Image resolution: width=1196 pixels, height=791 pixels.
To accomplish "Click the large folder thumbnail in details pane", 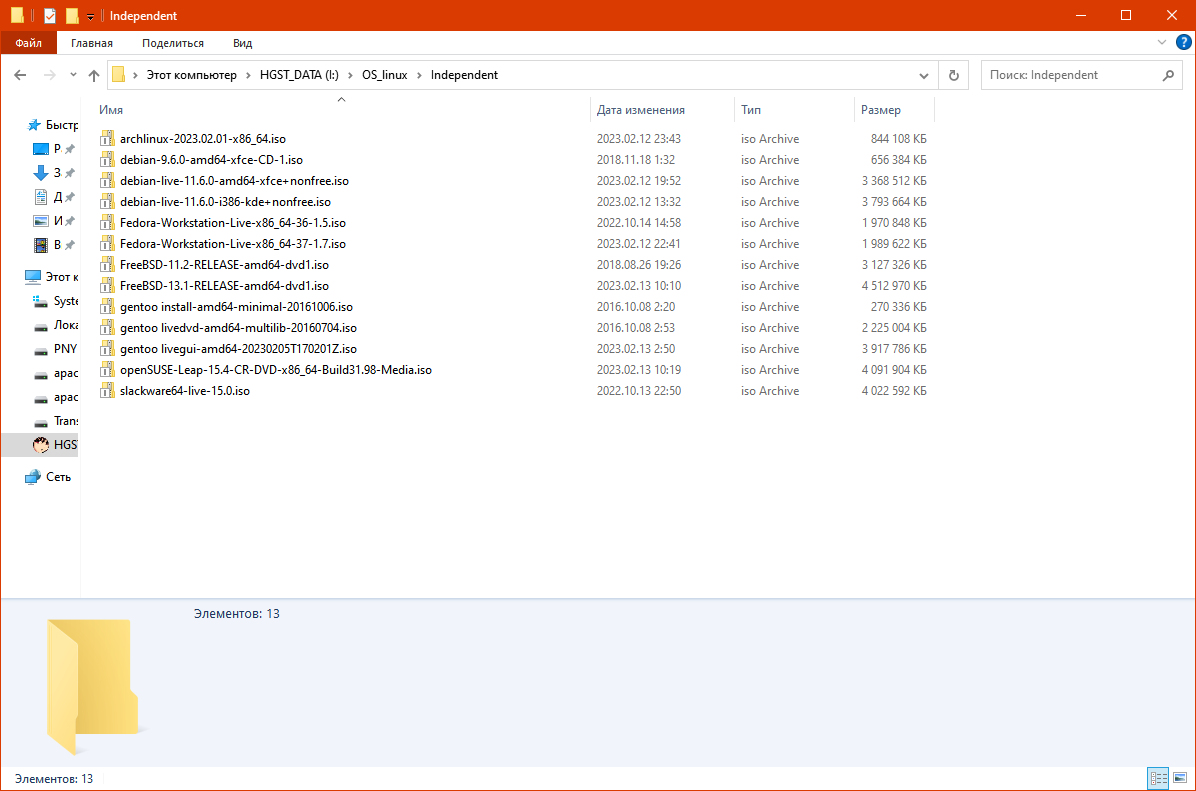I will pos(93,685).
